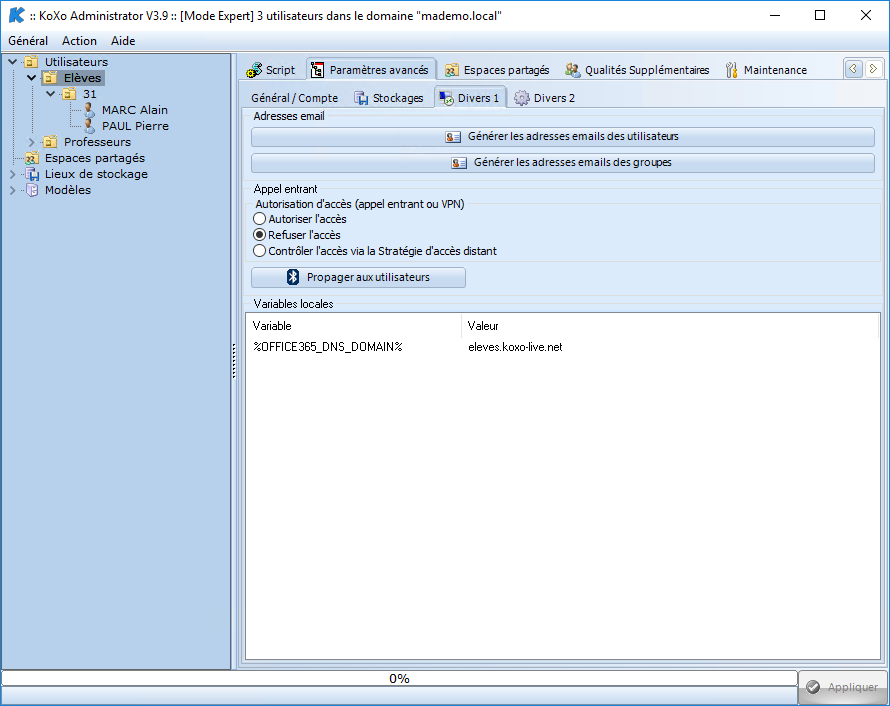Click the Appliquer button

843,687
